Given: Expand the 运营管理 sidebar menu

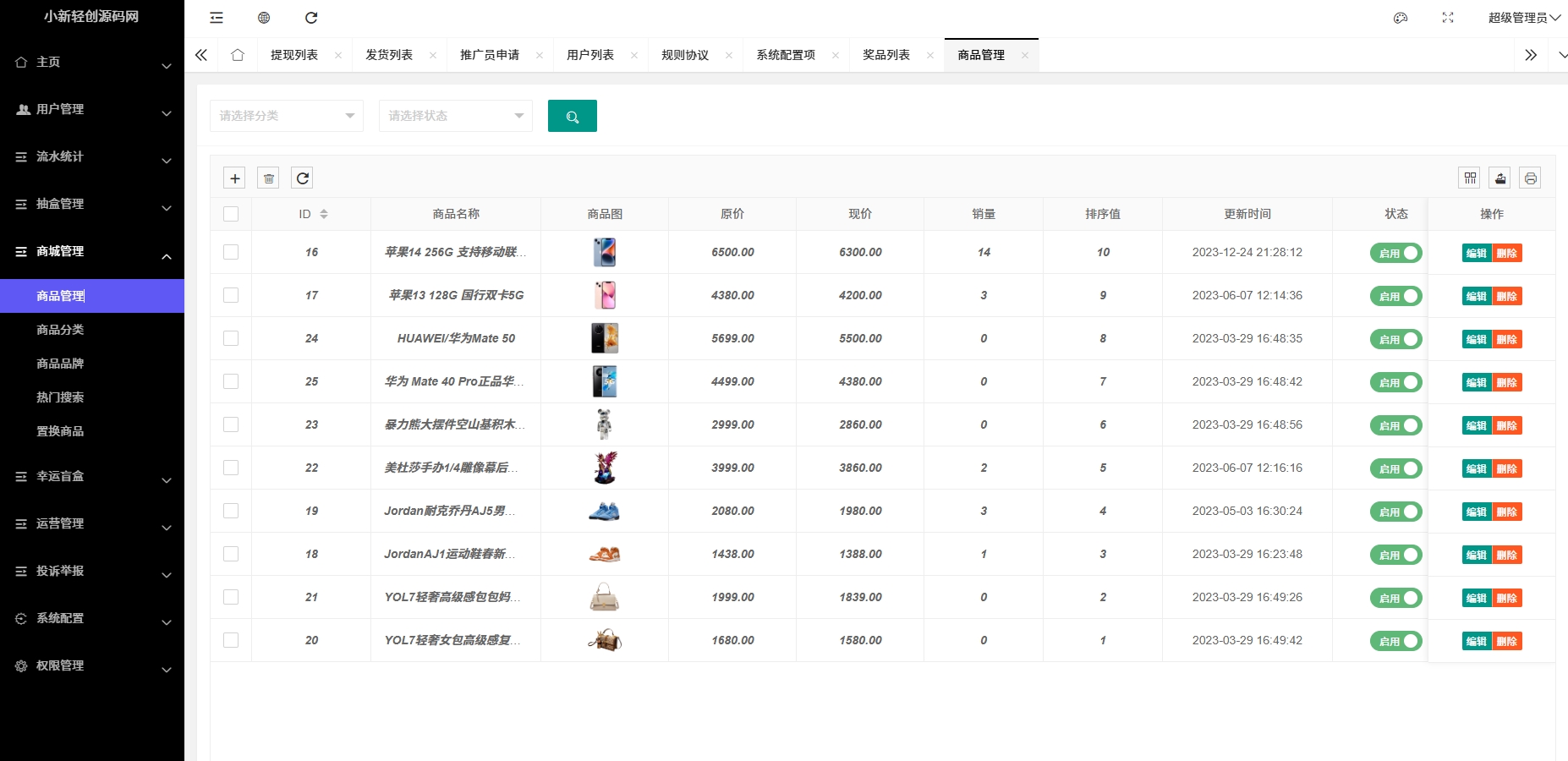Looking at the screenshot, I should pos(92,523).
